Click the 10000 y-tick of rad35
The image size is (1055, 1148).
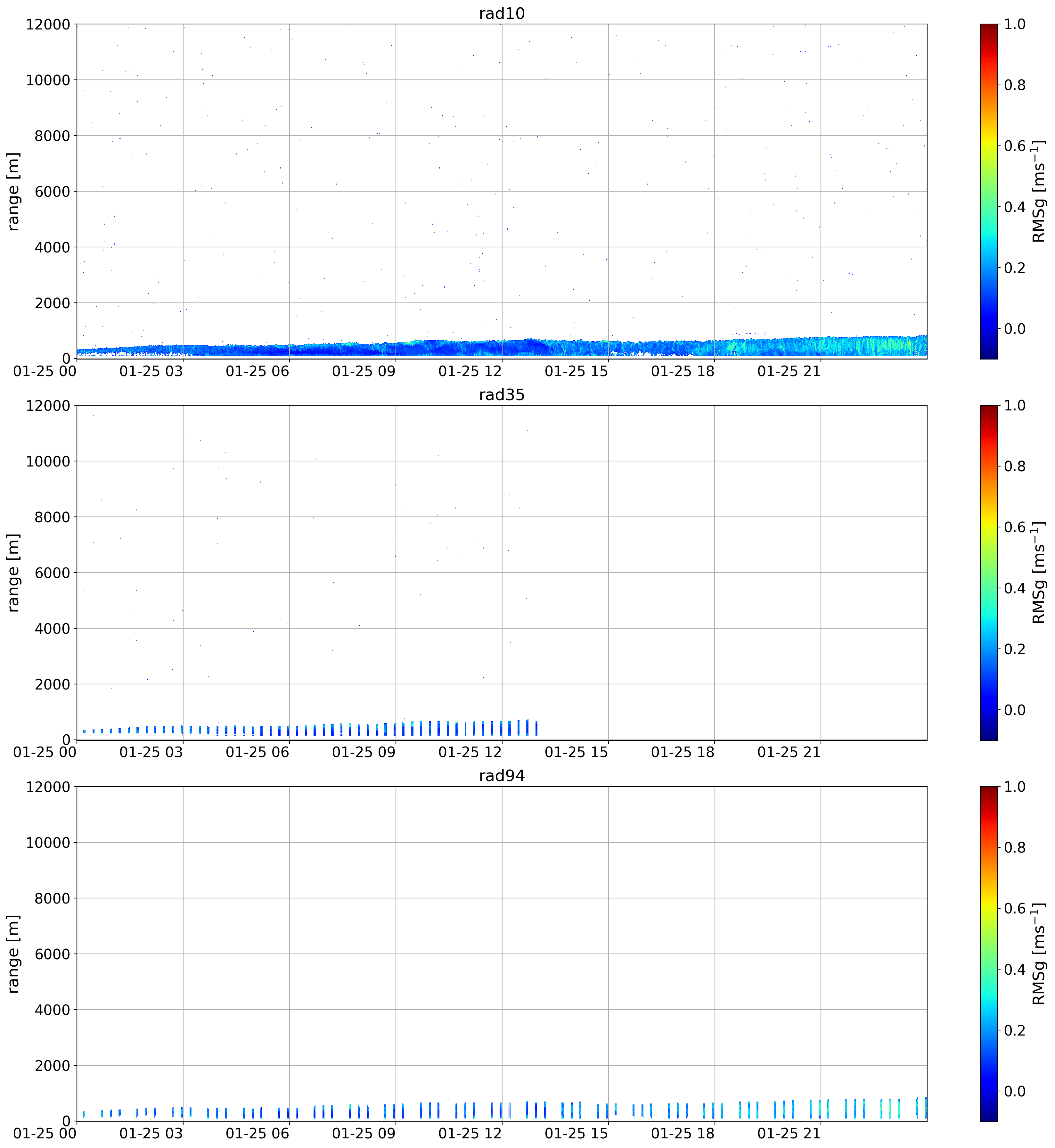(48, 461)
